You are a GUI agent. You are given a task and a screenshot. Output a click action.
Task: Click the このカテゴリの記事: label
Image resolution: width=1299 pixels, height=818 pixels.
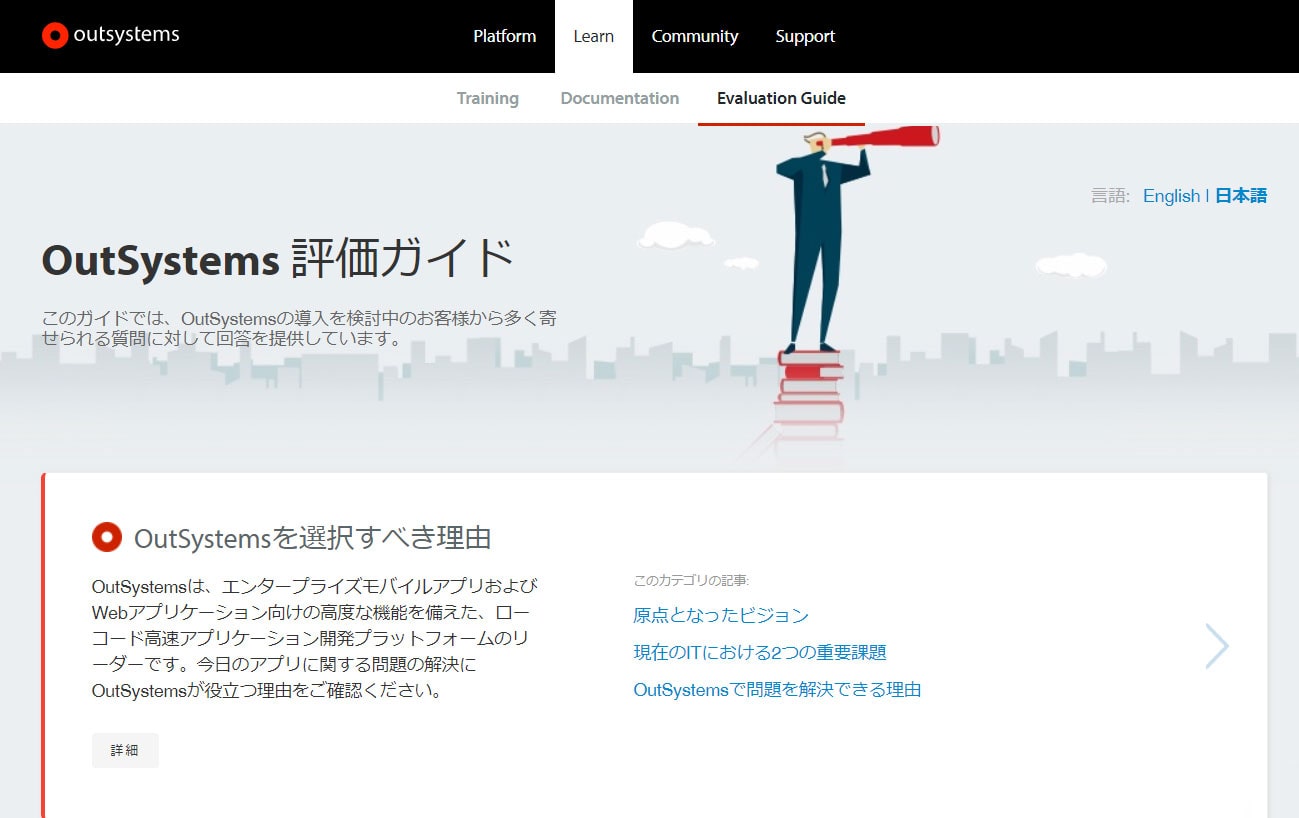click(x=692, y=580)
